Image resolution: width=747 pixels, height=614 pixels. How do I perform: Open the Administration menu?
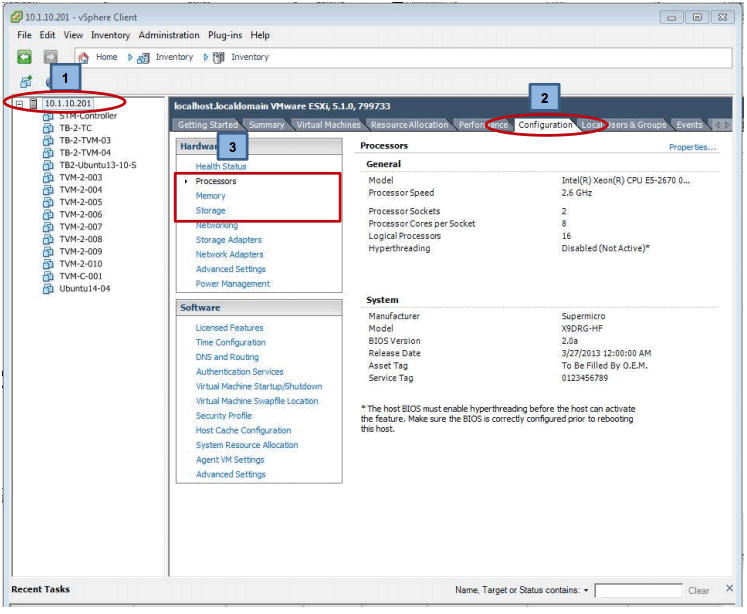click(169, 35)
